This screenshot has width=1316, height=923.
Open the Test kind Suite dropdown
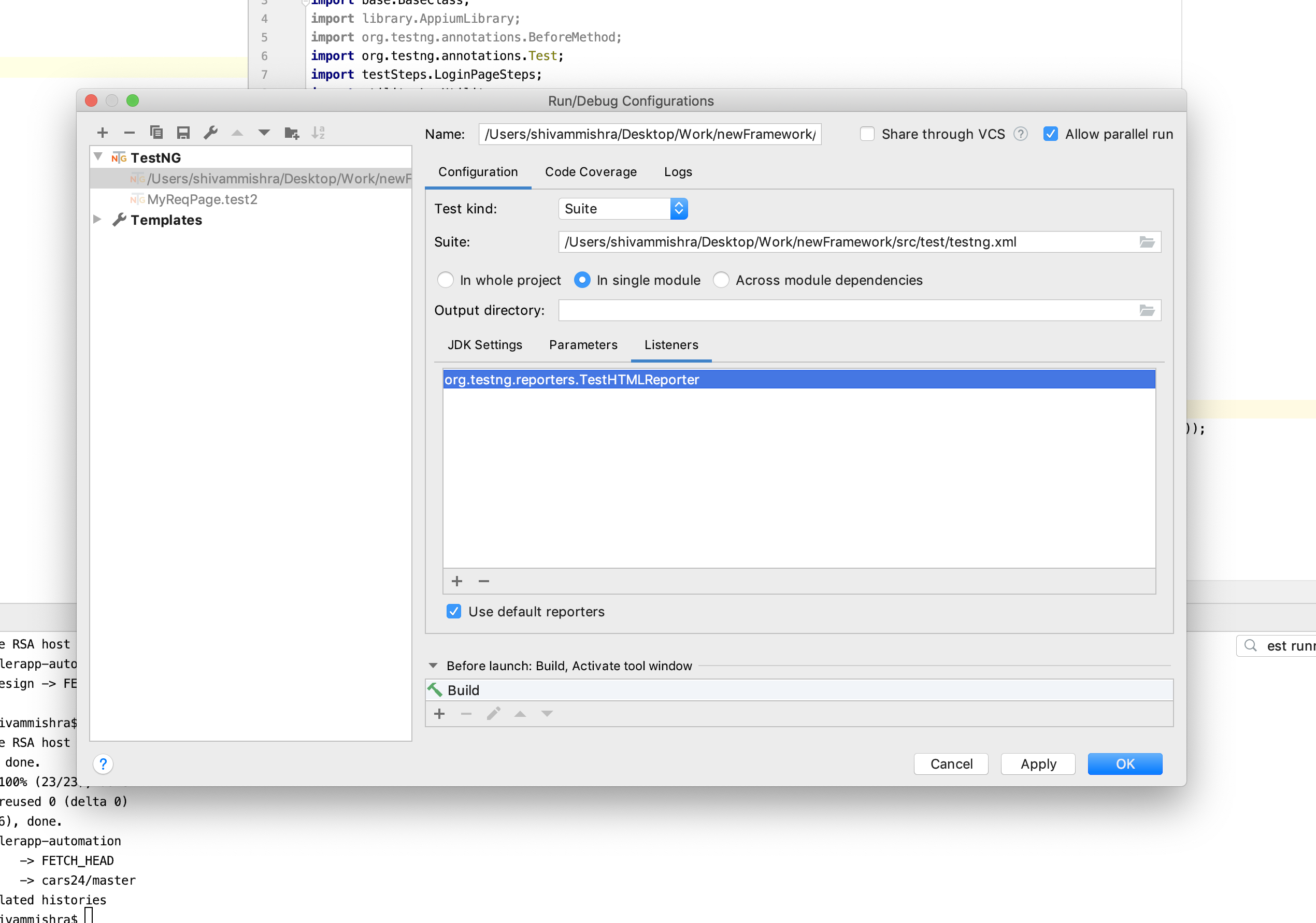(x=623, y=209)
